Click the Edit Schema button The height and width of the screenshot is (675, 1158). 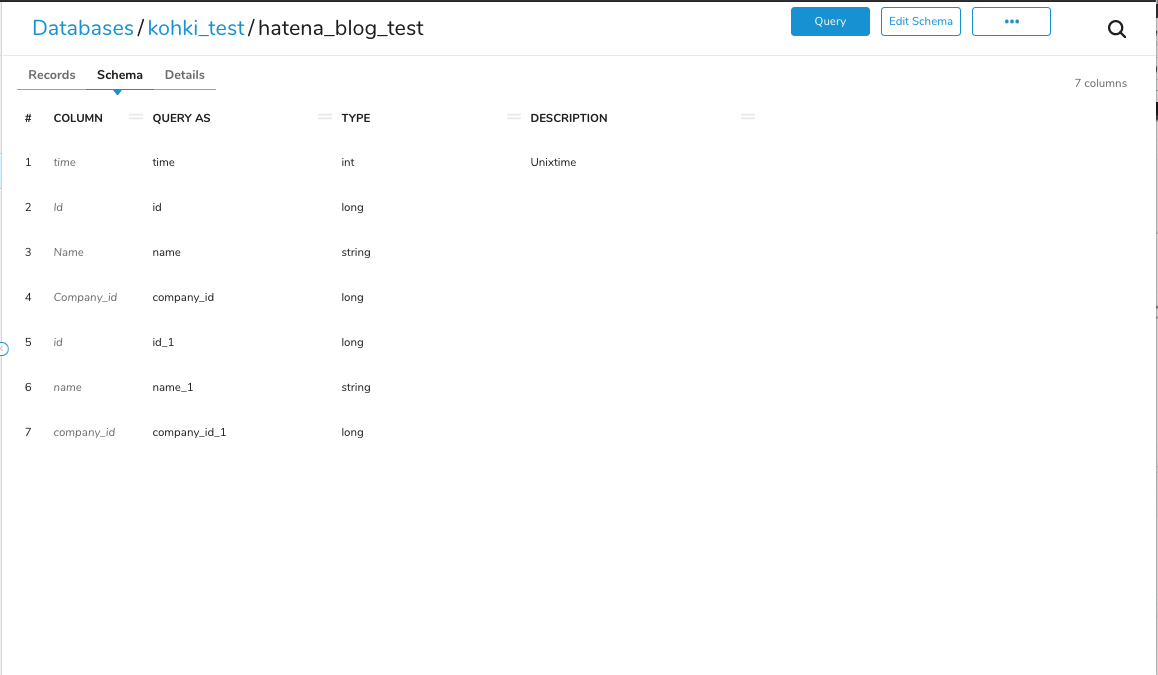click(920, 21)
